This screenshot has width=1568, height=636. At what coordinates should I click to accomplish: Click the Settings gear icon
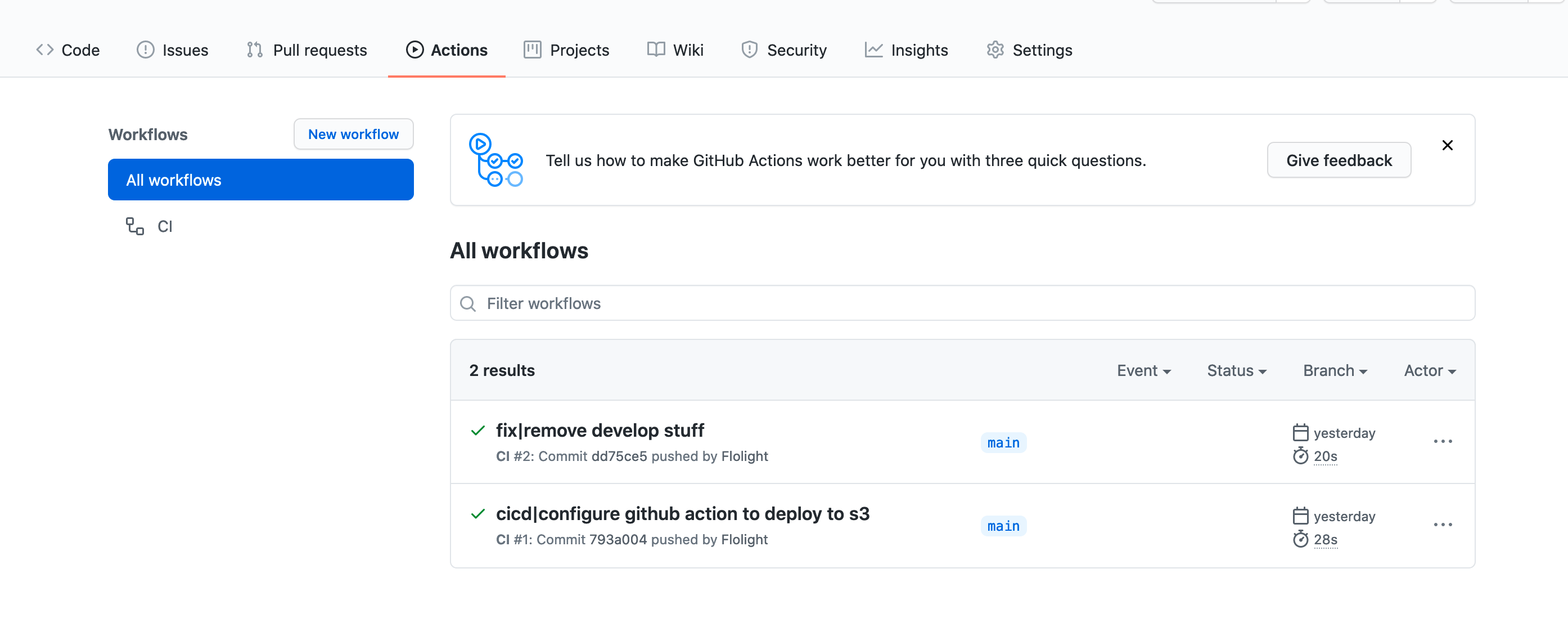pyautogui.click(x=994, y=50)
